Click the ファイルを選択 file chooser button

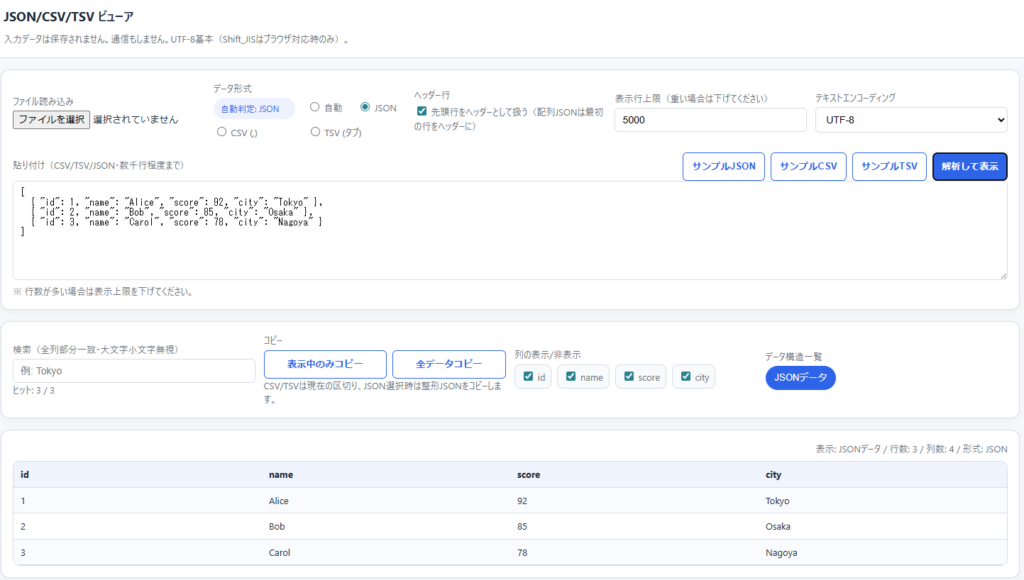point(51,119)
